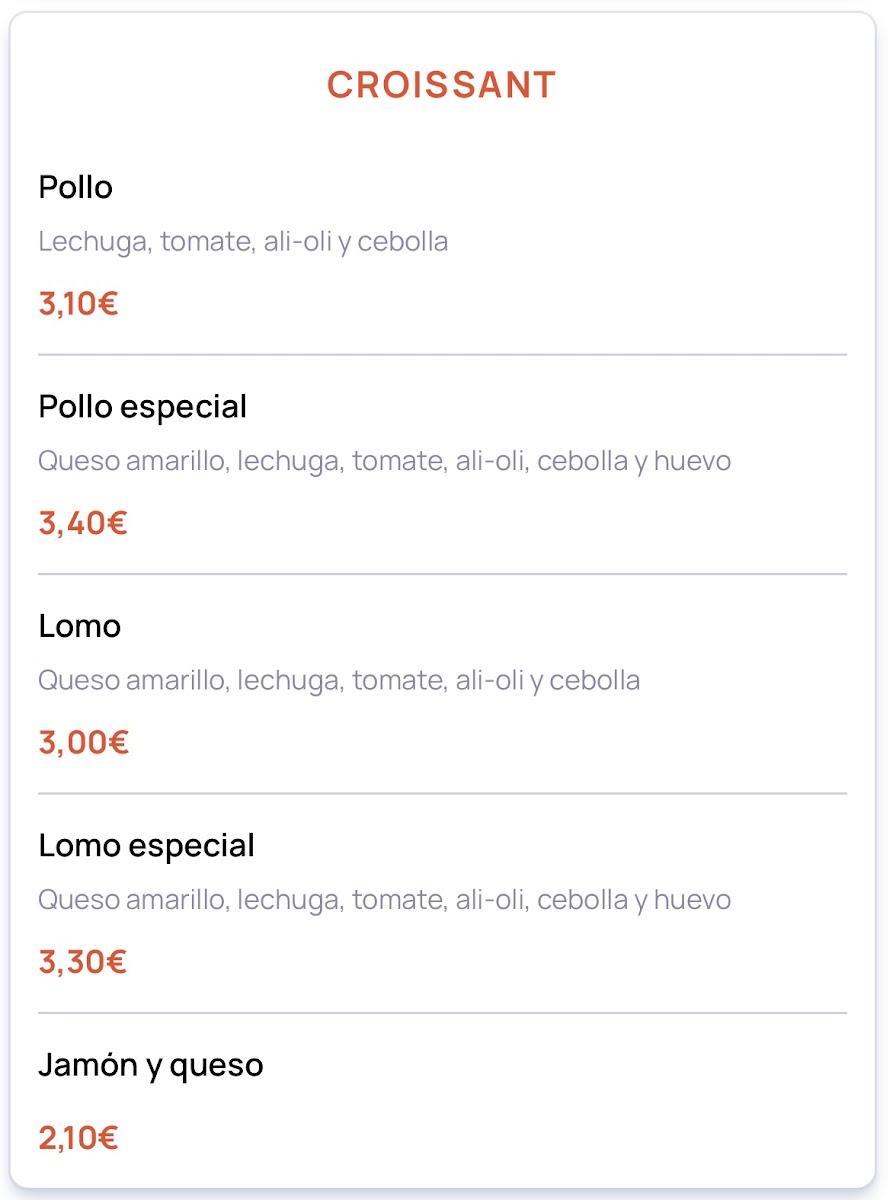
Task: Select the Jamón y queso item
Action: (151, 1065)
